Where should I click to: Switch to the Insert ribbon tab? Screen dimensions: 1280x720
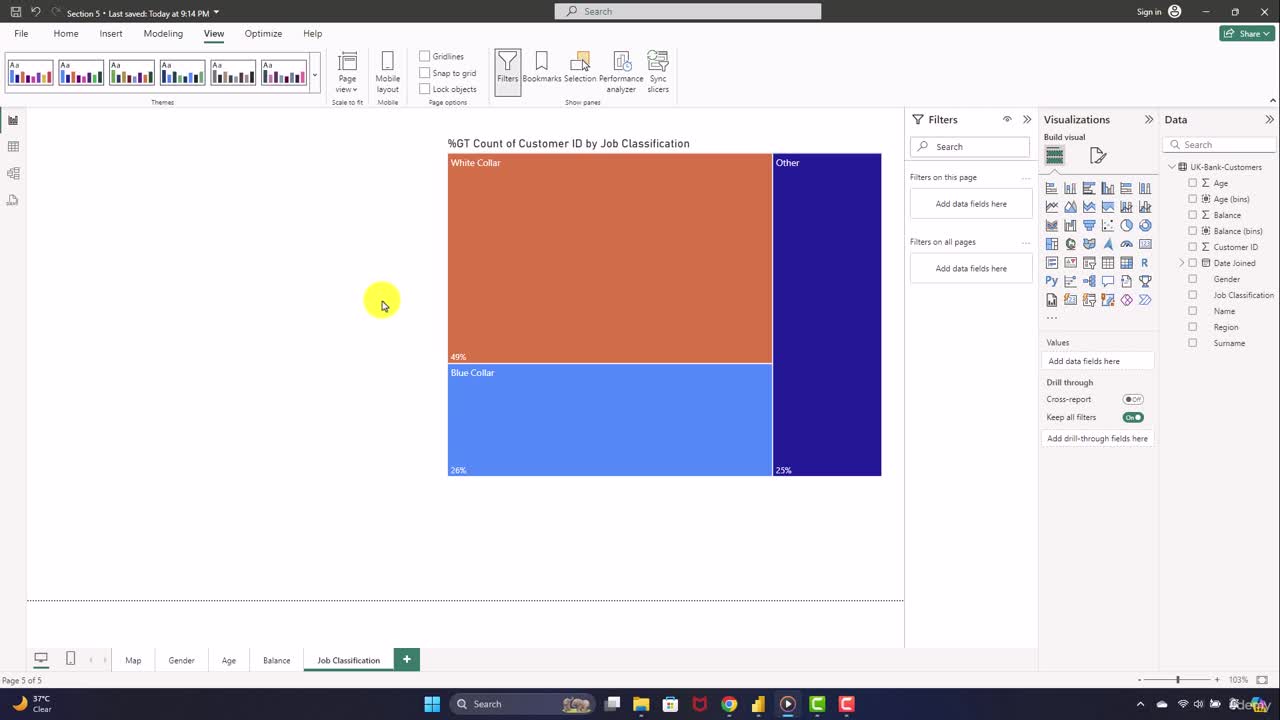(111, 33)
